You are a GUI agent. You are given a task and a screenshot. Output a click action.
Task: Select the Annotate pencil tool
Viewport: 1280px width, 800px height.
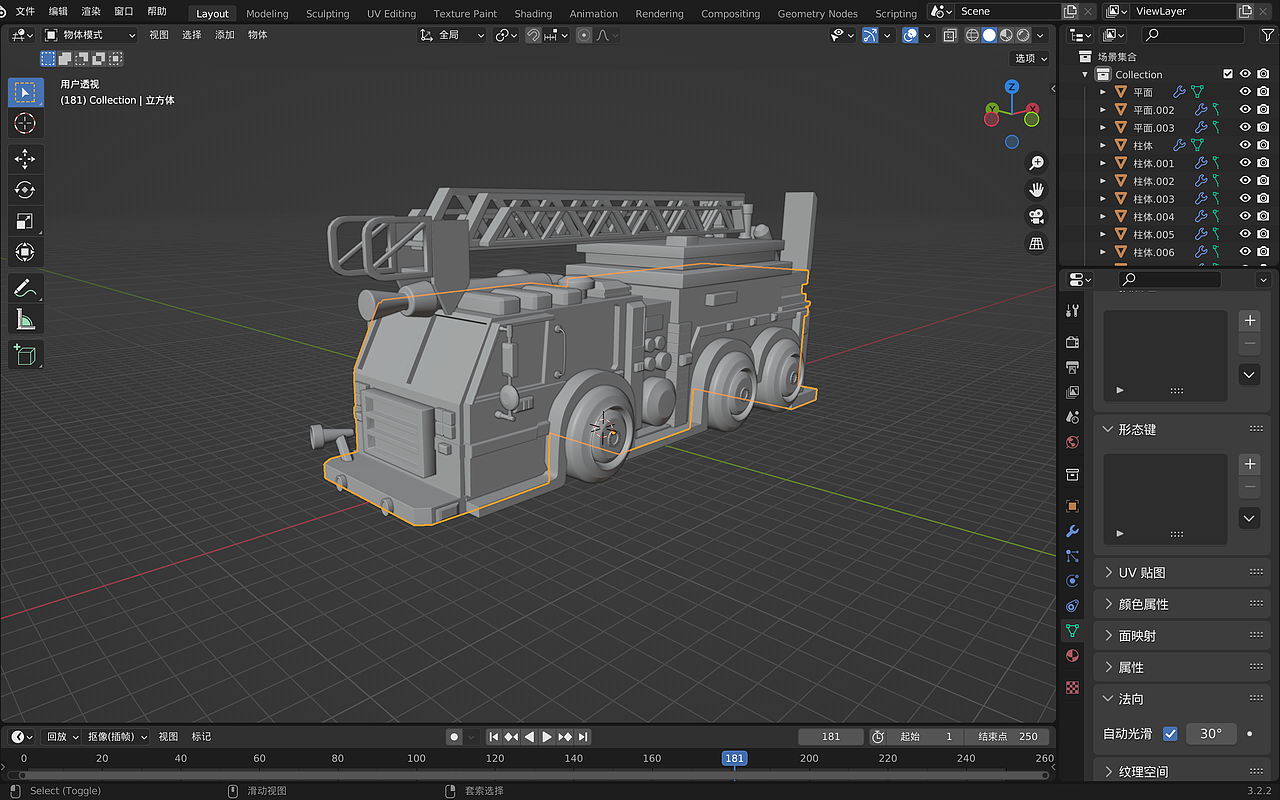coord(25,288)
